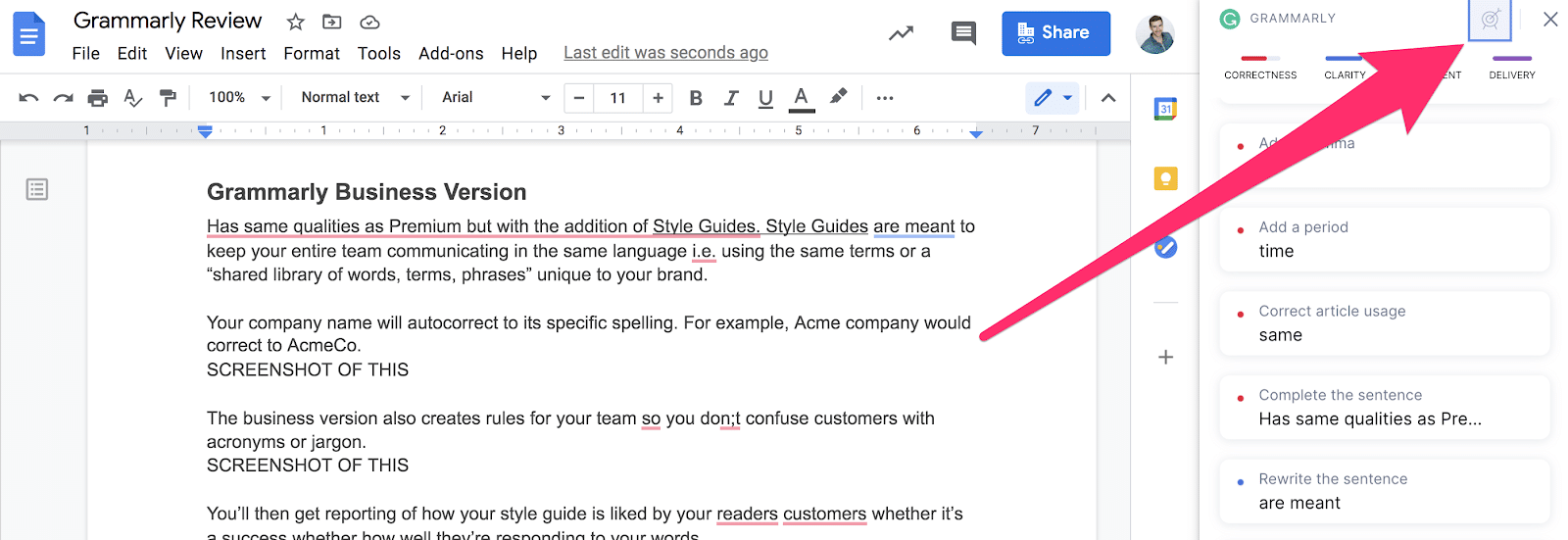The image size is (1568, 540).
Task: Redo the last action
Action: click(x=63, y=98)
